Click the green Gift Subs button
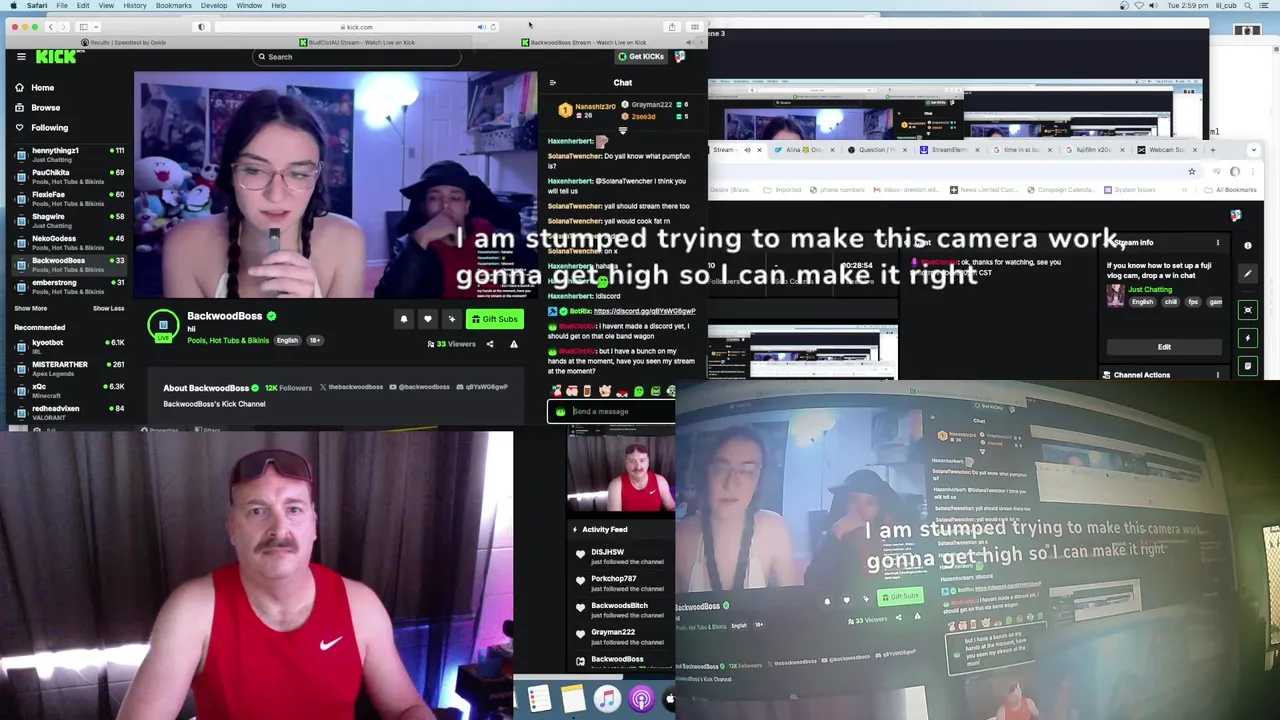This screenshot has height=720, width=1280. pyautogui.click(x=495, y=319)
